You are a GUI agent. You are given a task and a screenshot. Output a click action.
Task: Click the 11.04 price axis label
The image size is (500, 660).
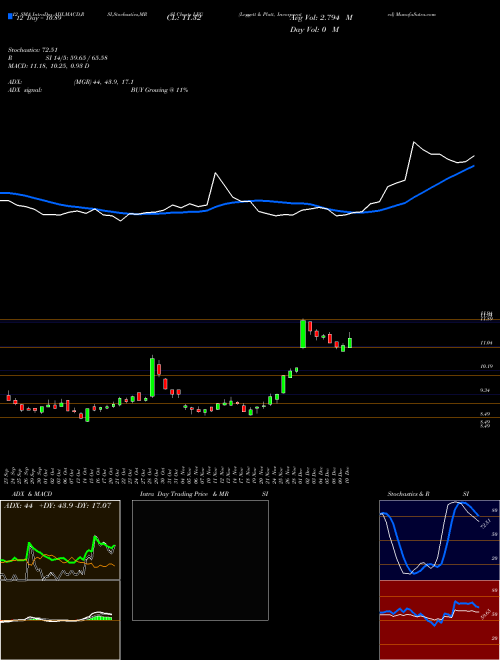pyautogui.click(x=486, y=343)
